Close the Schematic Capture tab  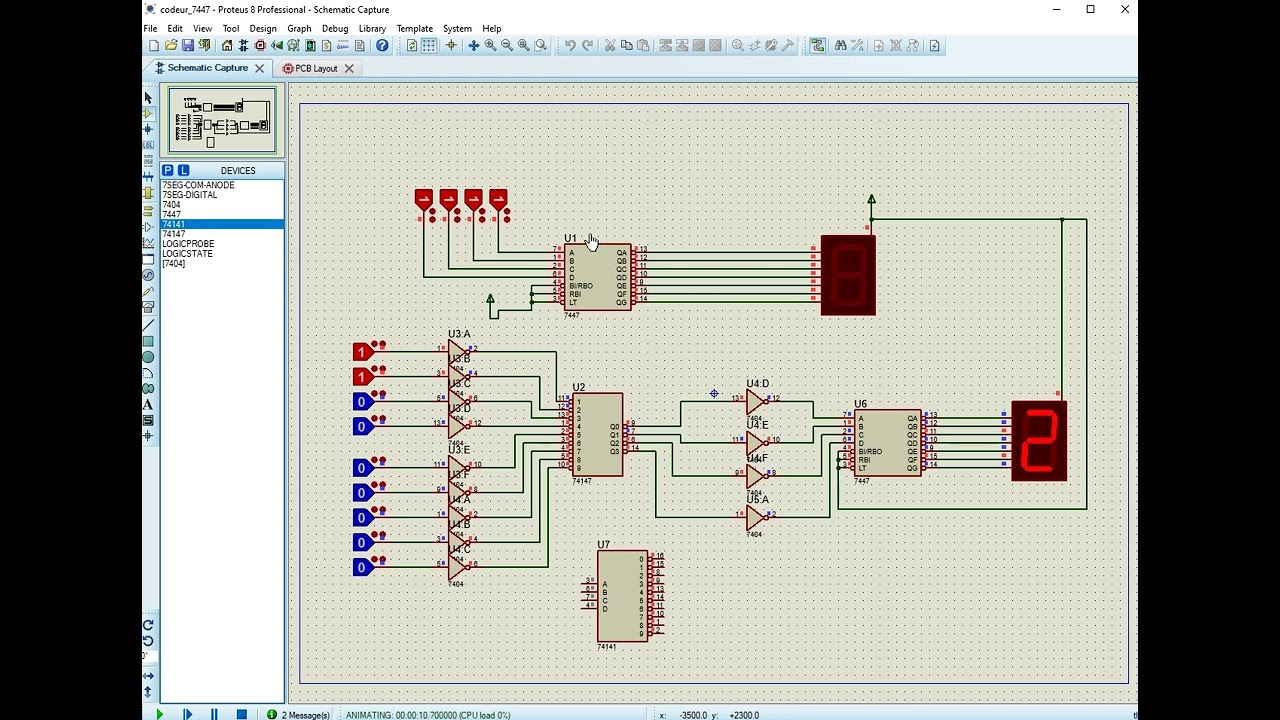point(259,68)
